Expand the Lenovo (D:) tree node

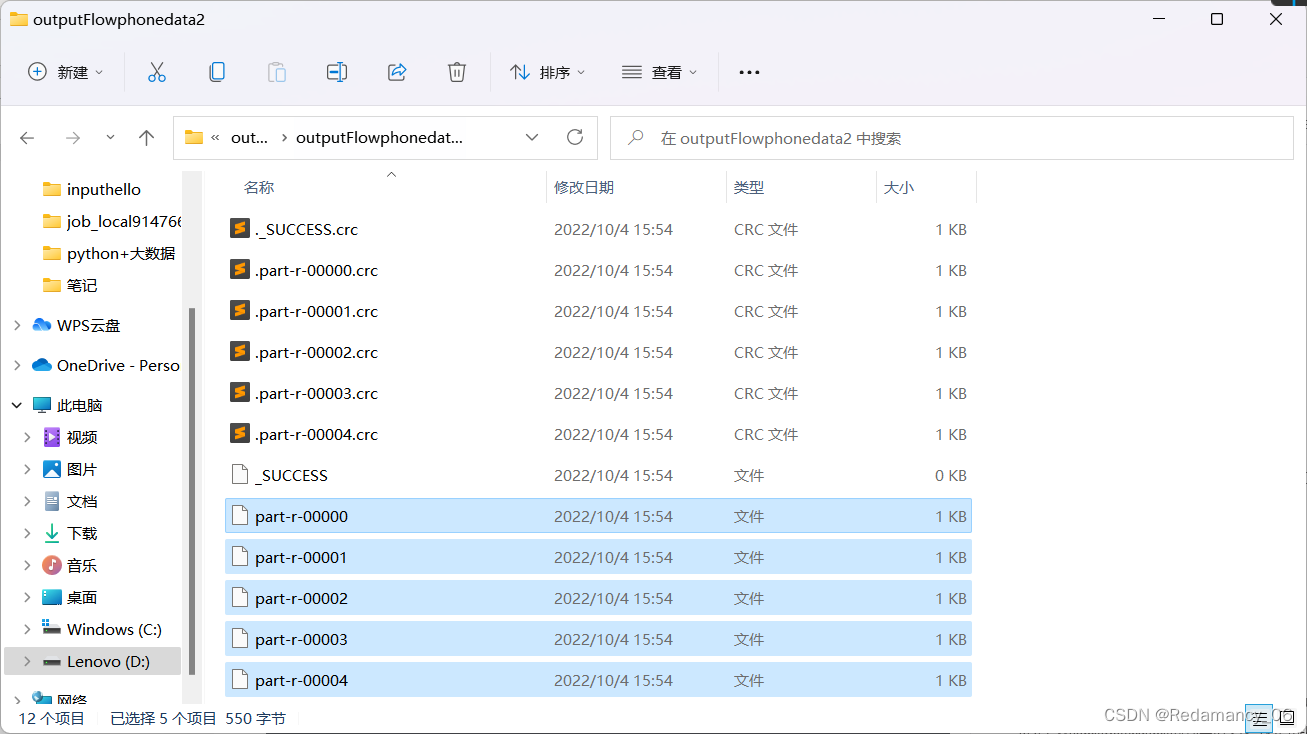click(28, 661)
